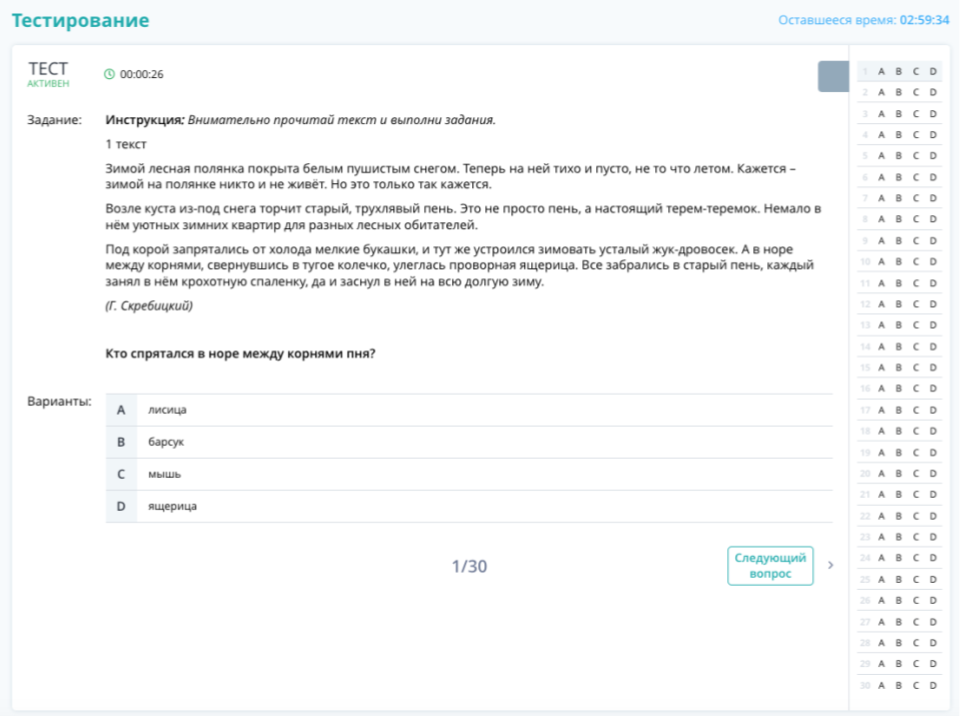Click the green timer clock icon
960x716 pixels.
click(x=109, y=74)
